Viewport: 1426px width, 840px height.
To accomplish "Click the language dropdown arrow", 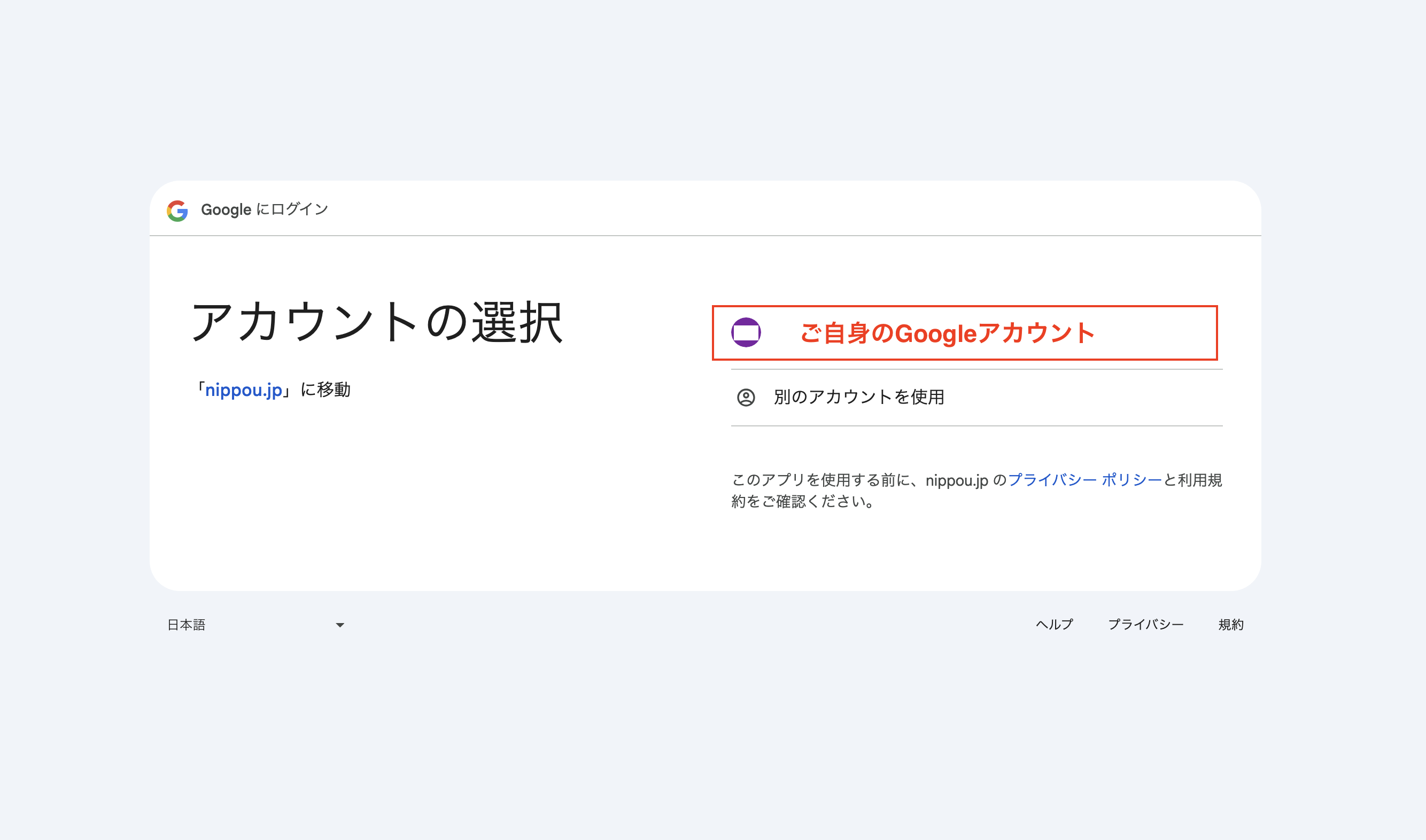I will tap(339, 625).
